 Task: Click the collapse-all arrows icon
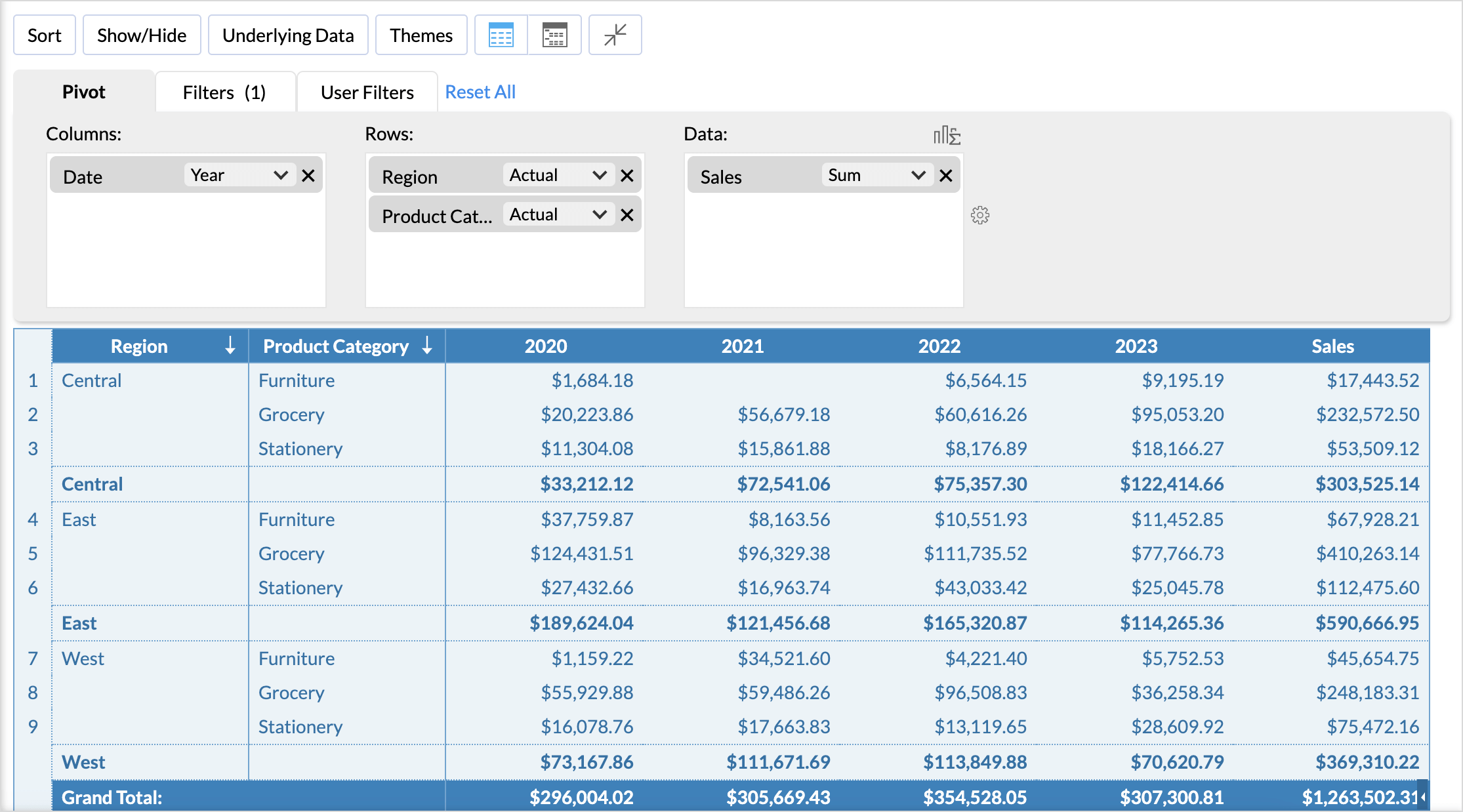point(615,35)
